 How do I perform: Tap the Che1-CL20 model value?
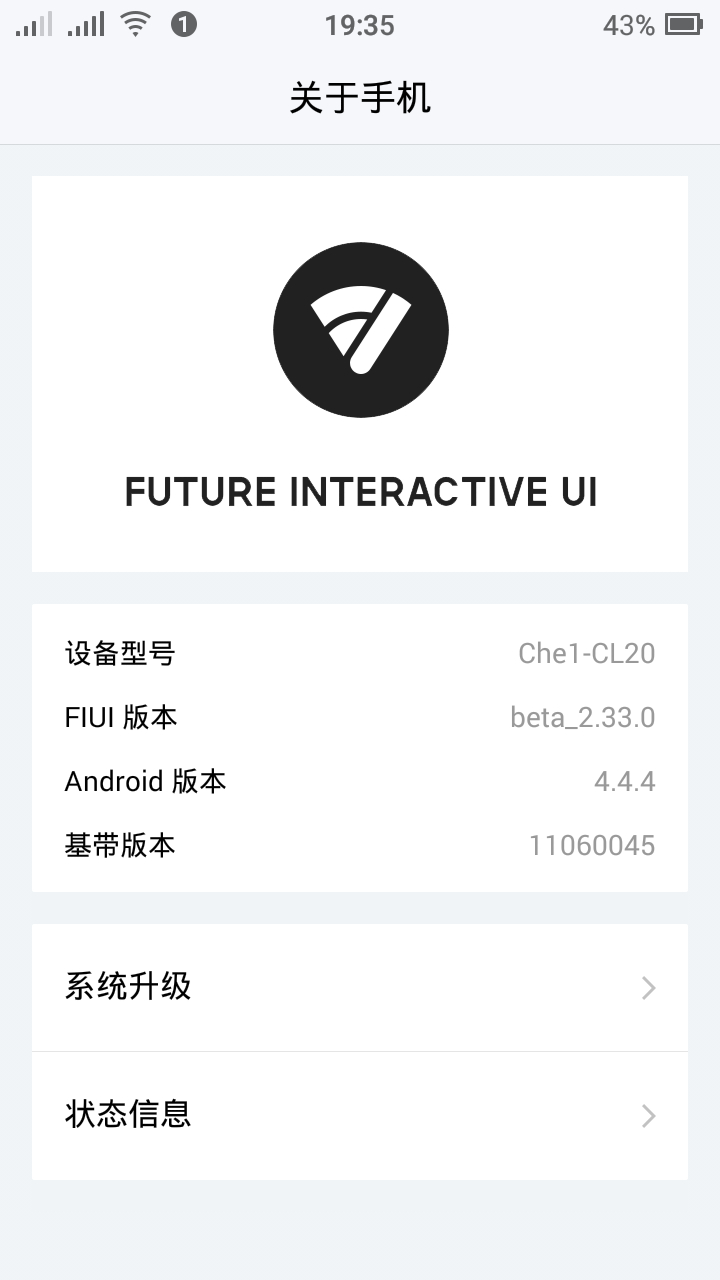coord(586,654)
